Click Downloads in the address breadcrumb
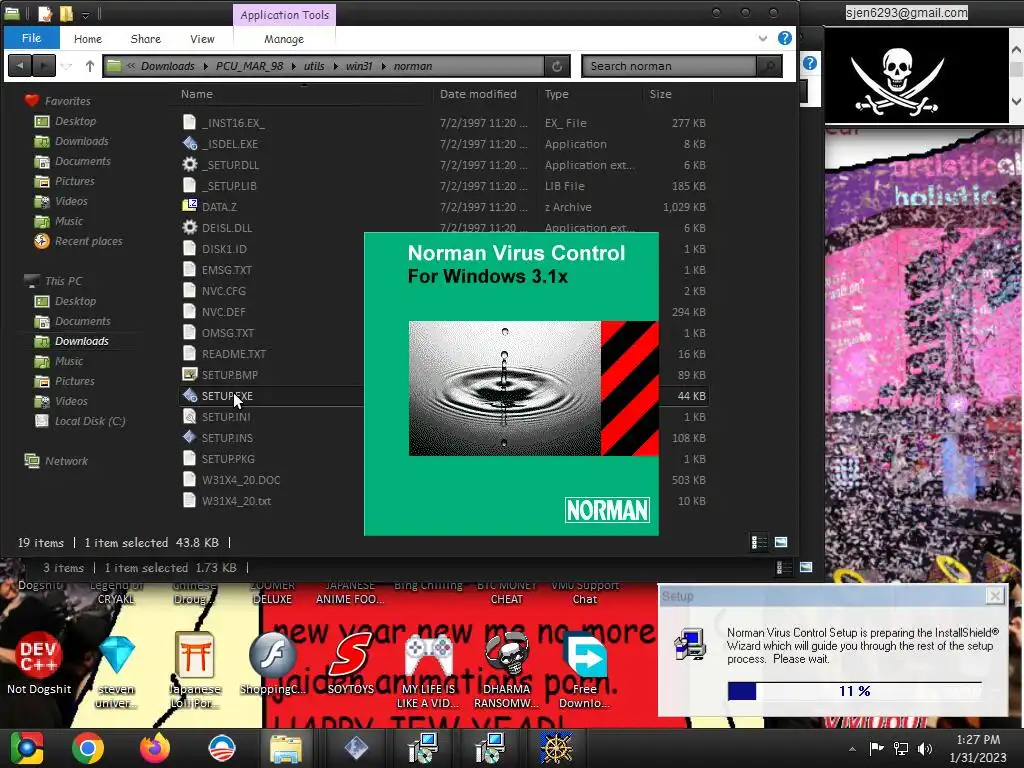1024x768 pixels. 167,66
